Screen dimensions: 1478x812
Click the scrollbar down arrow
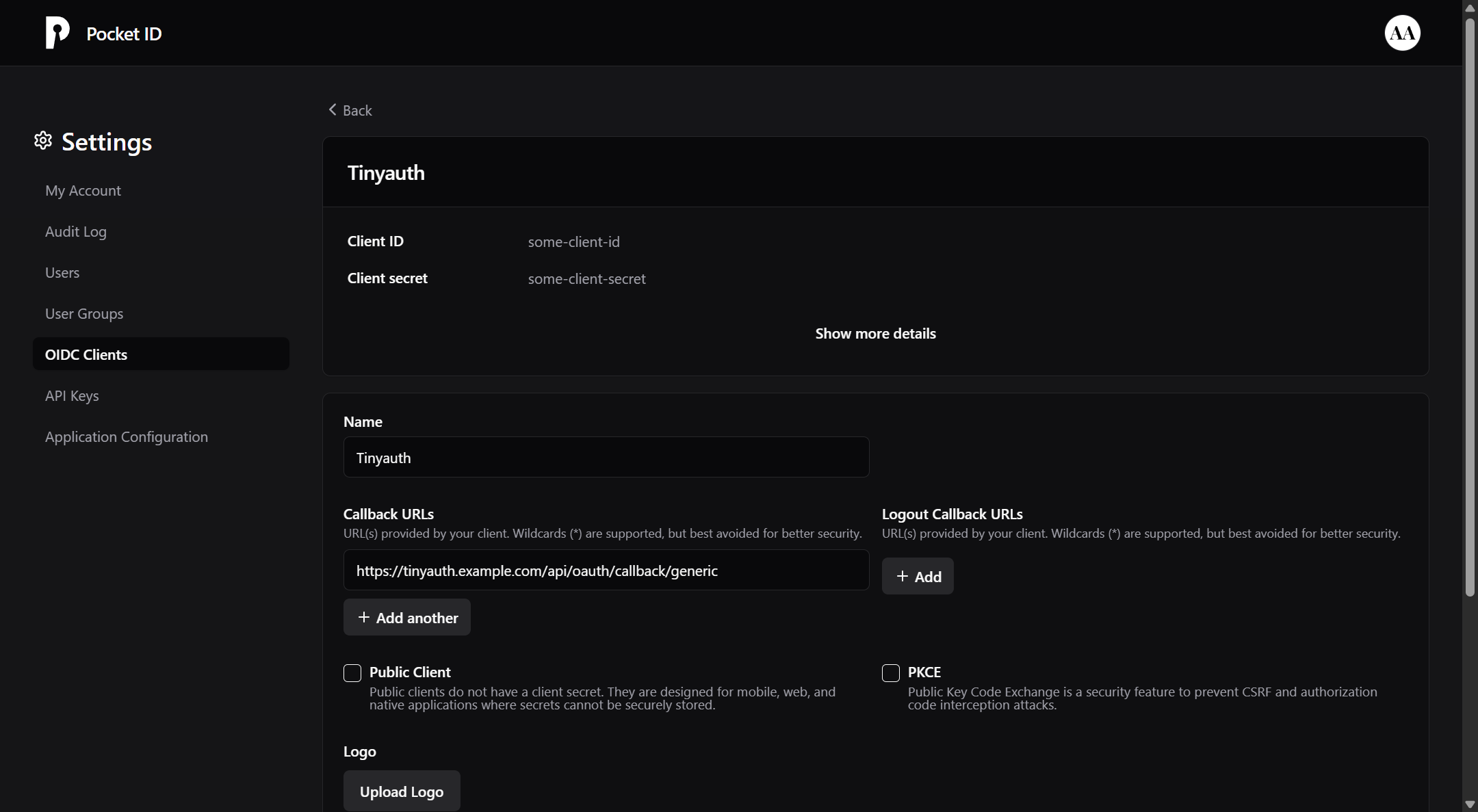pos(1469,804)
